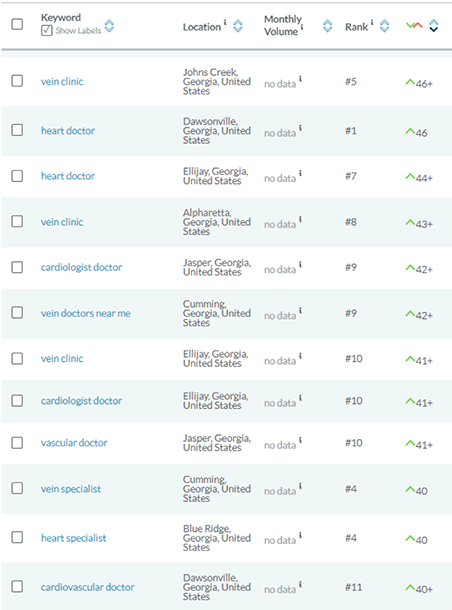Select the vein clinic Johns Creek row checkbox
This screenshot has height=610, width=452.
point(17,81)
